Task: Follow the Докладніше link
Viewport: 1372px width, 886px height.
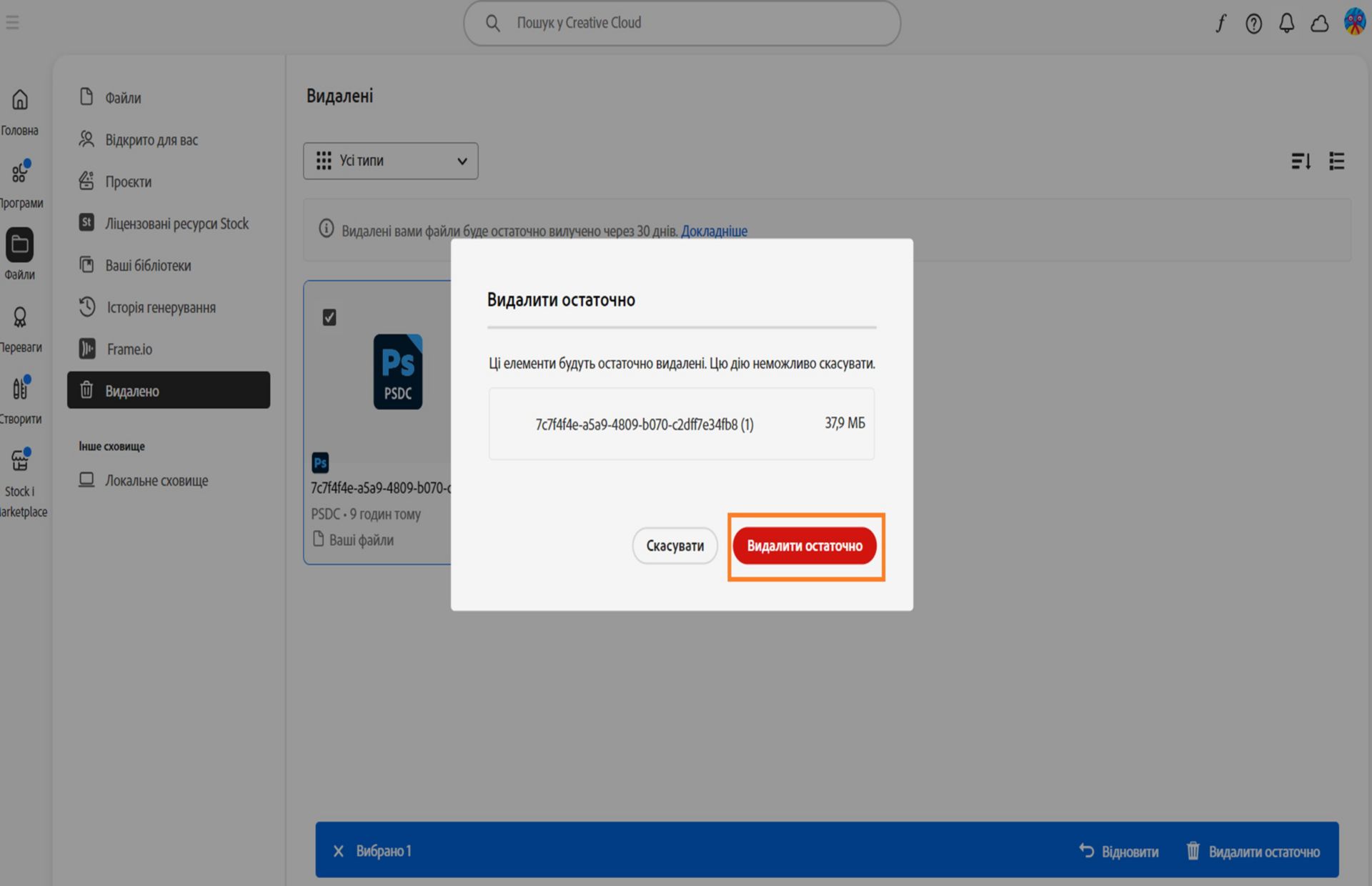Action: 714,231
